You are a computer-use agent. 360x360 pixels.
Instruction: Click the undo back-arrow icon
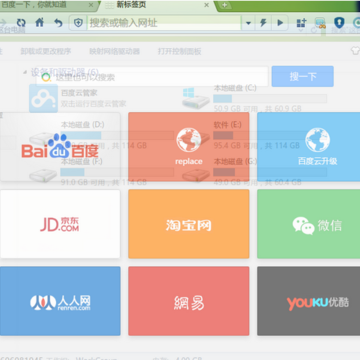tap(58, 23)
